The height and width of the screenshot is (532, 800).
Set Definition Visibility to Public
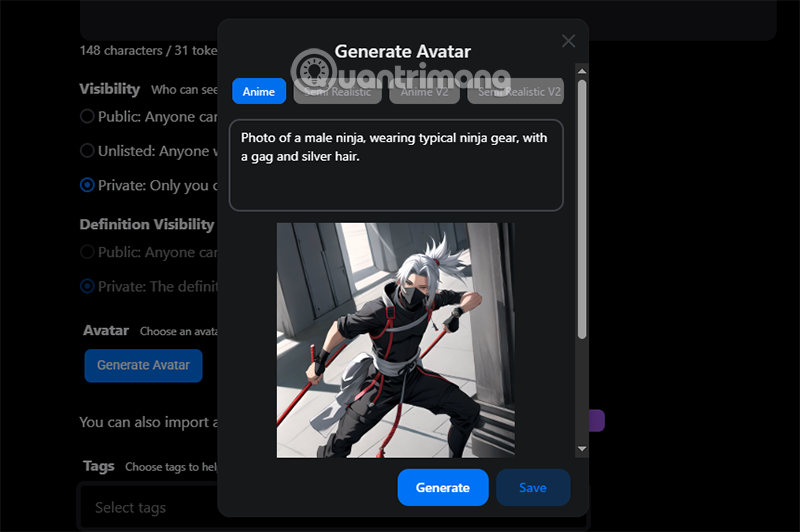[x=88, y=253]
